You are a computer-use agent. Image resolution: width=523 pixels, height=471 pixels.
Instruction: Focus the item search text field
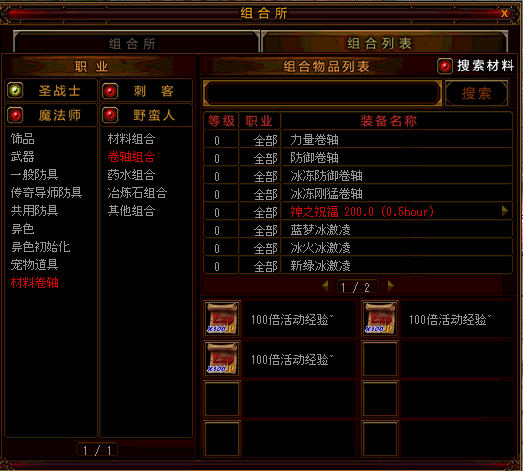[322, 93]
